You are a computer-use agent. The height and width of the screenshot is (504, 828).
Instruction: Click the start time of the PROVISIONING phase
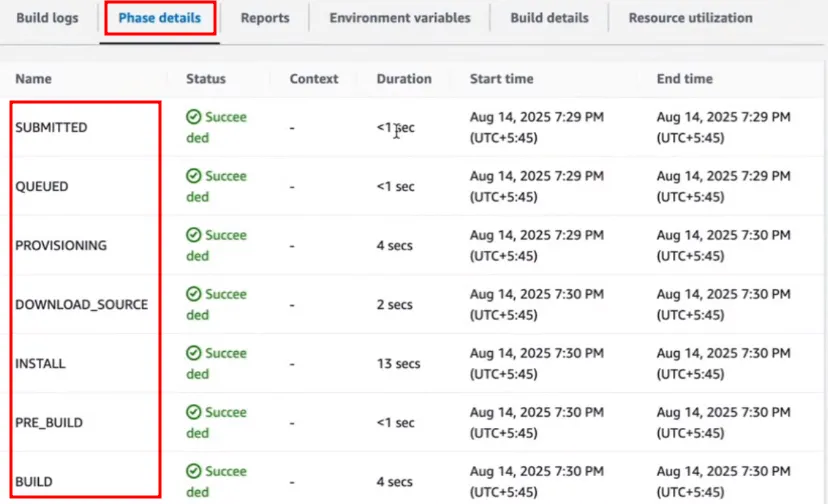point(537,246)
